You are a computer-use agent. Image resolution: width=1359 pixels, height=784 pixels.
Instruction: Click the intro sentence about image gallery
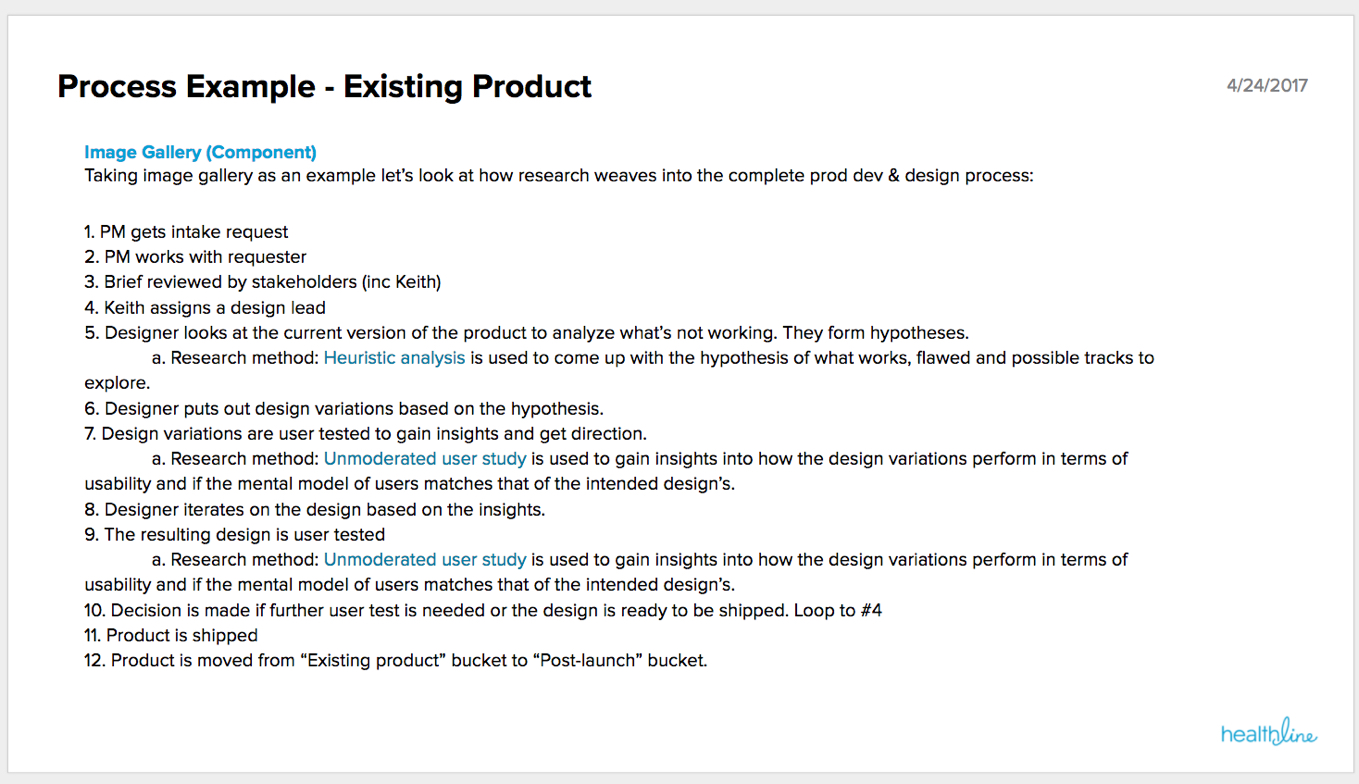point(559,175)
